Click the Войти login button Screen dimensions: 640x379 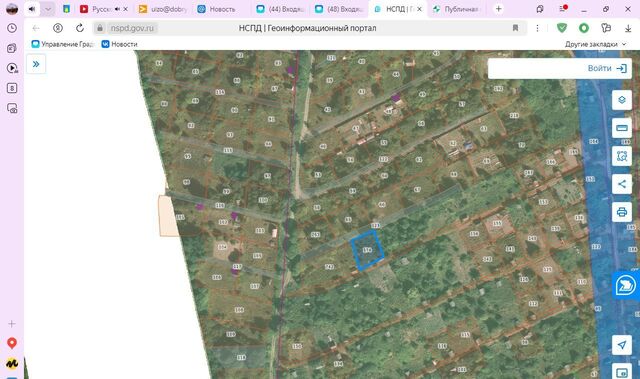pyautogui.click(x=607, y=68)
